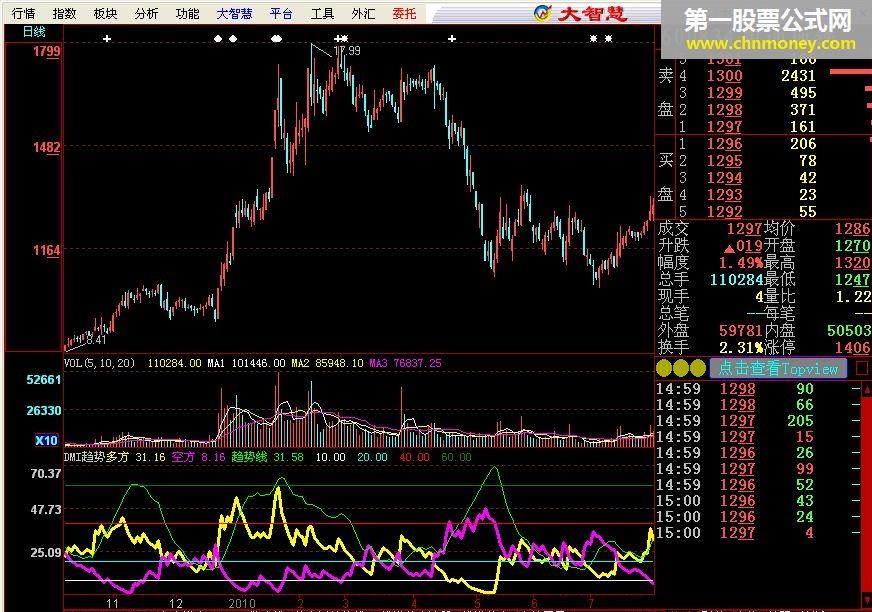The image size is (872, 612).
Task: Click the MA3 76837.25 volume average label
Action: [405, 363]
